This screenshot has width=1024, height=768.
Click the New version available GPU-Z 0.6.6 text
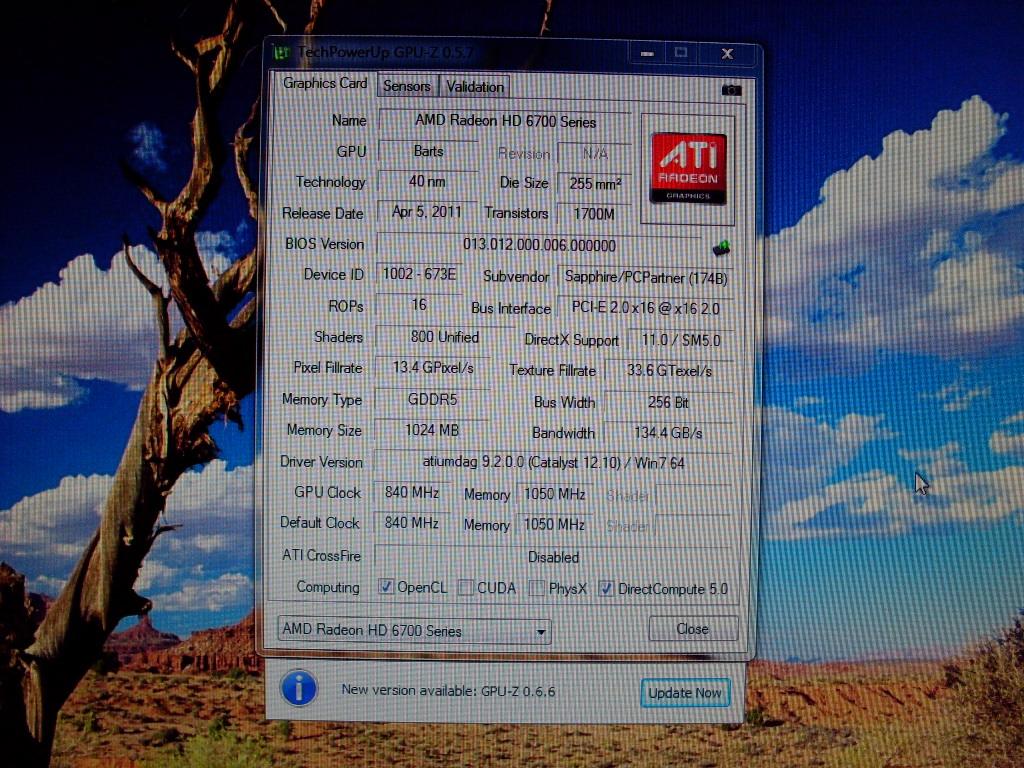(448, 690)
